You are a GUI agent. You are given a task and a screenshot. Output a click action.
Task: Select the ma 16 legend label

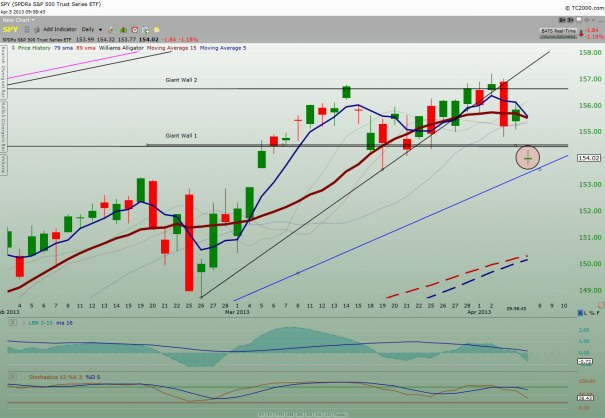tap(64, 323)
